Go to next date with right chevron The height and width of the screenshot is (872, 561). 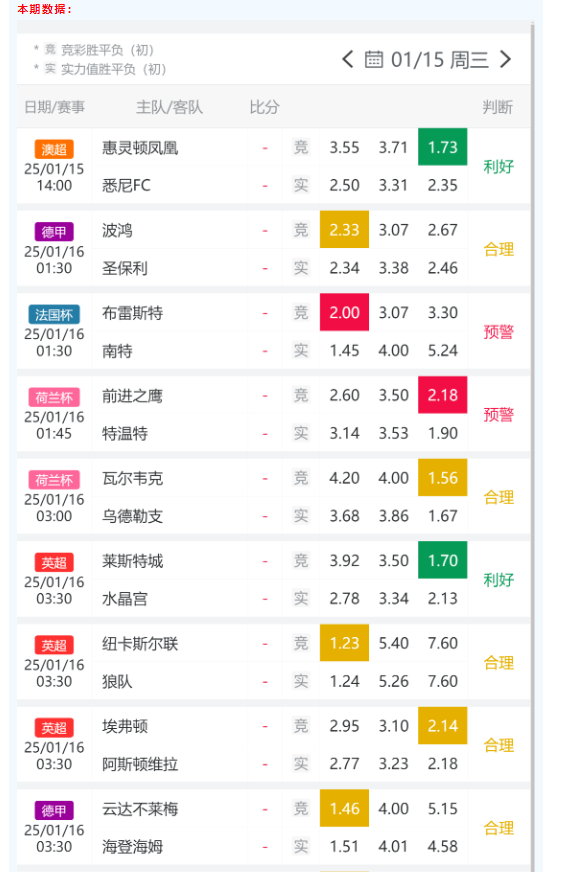click(505, 59)
